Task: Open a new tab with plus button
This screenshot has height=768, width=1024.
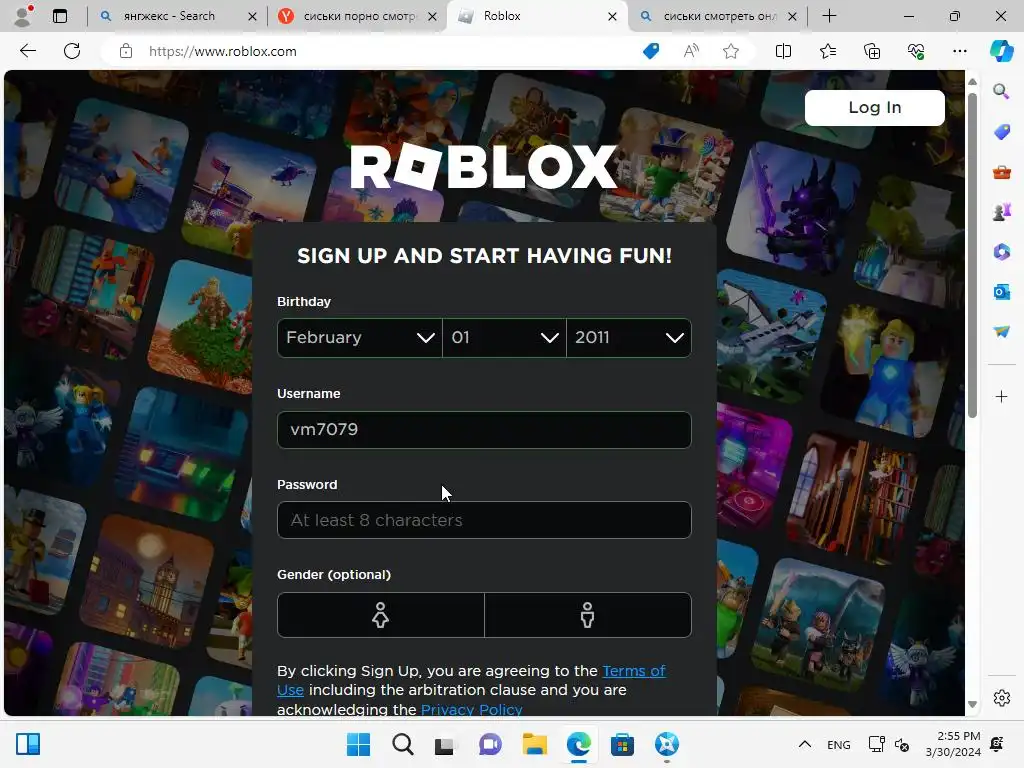Action: 829,16
